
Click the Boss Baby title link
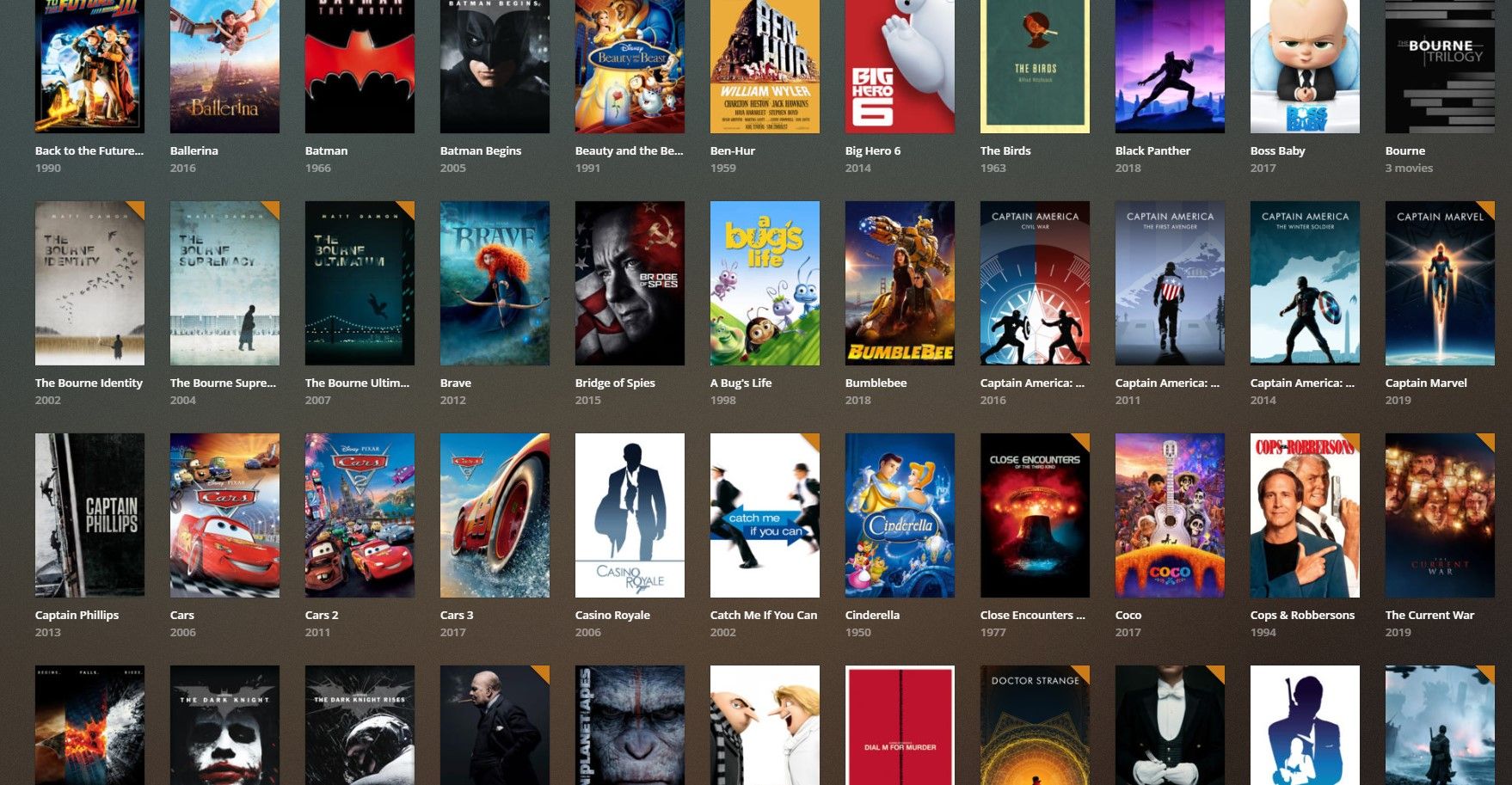pos(1278,150)
